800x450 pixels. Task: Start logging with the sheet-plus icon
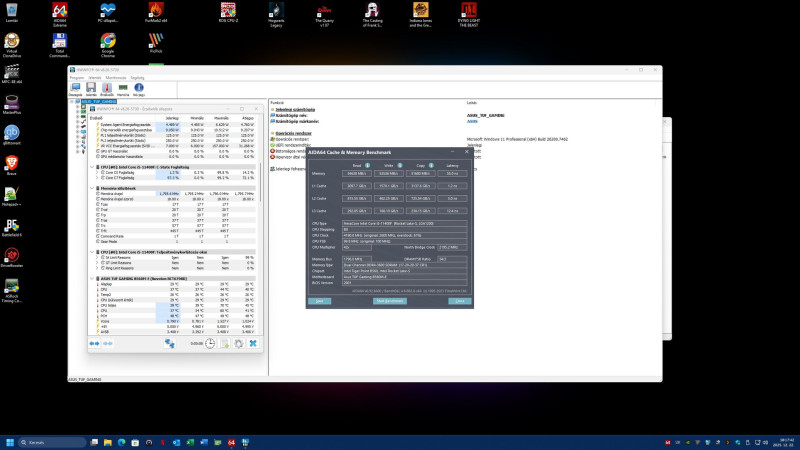[x=224, y=344]
